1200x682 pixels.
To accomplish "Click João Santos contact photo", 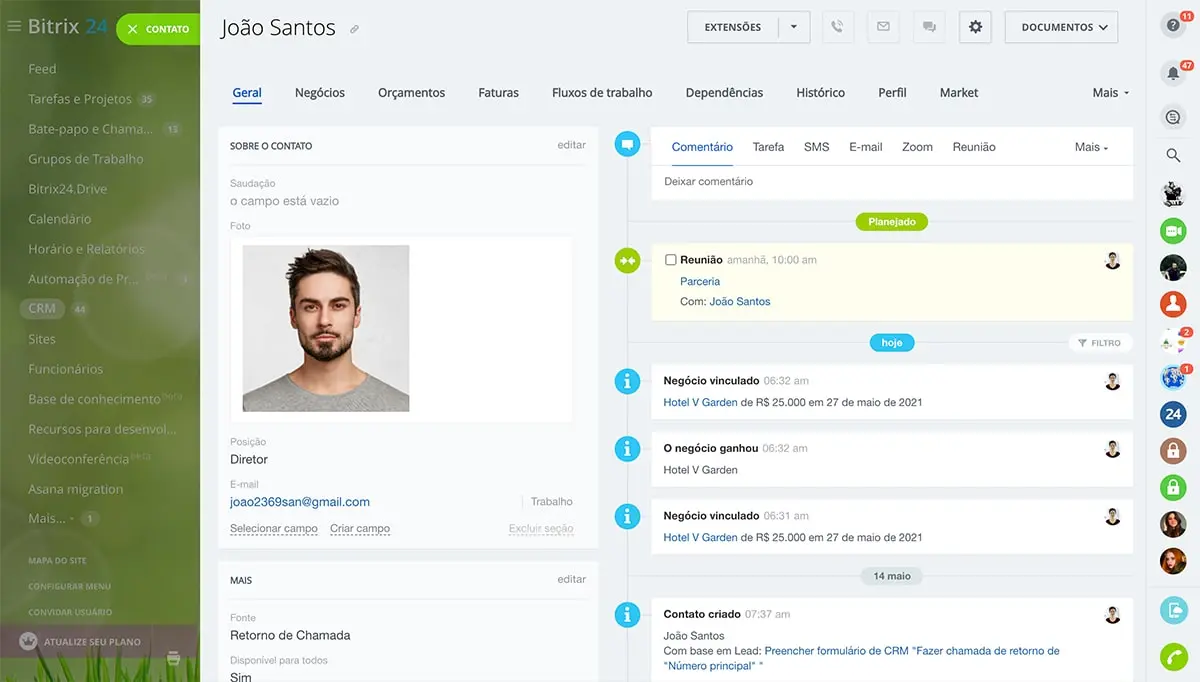I will [x=326, y=328].
